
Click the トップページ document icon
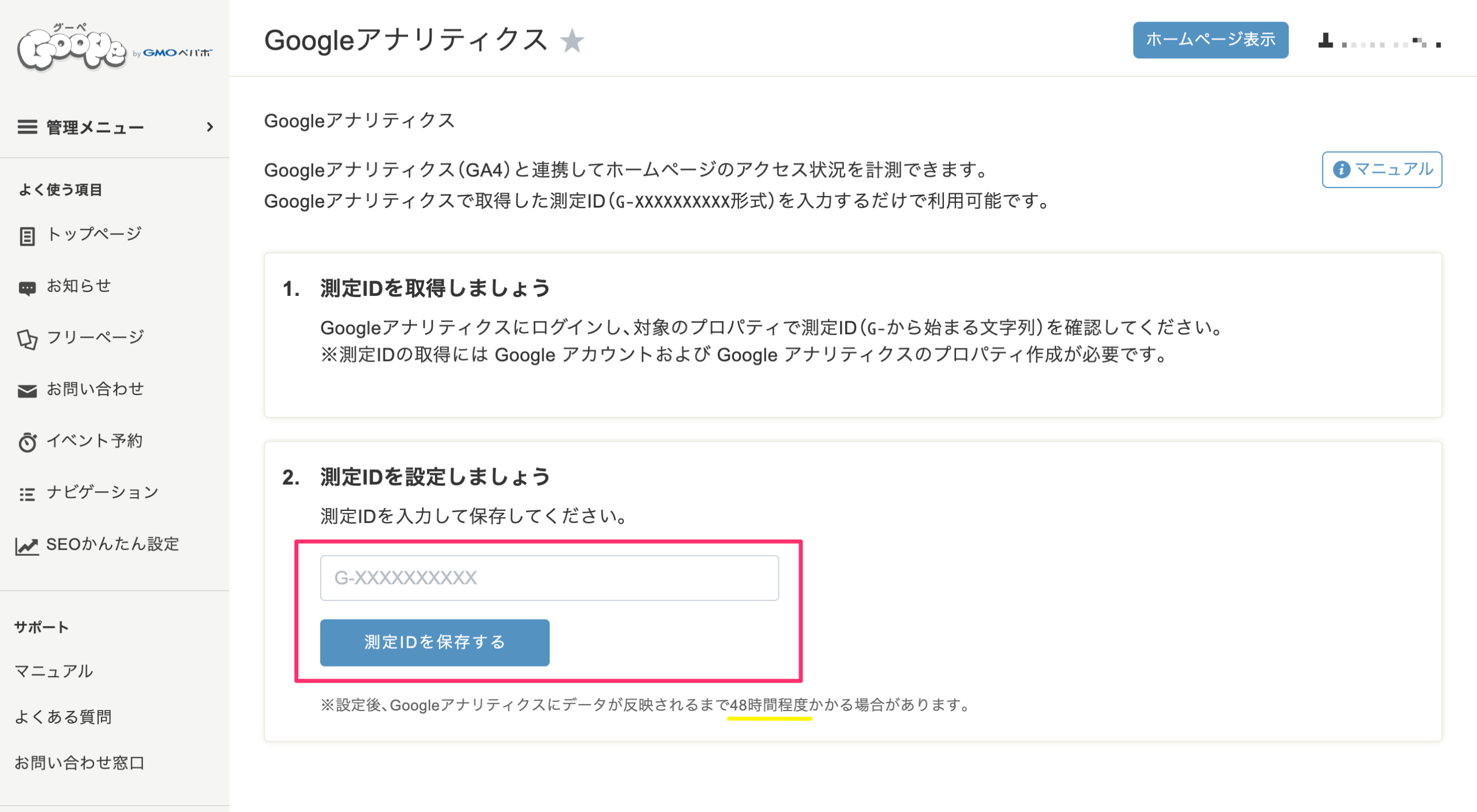(27, 236)
